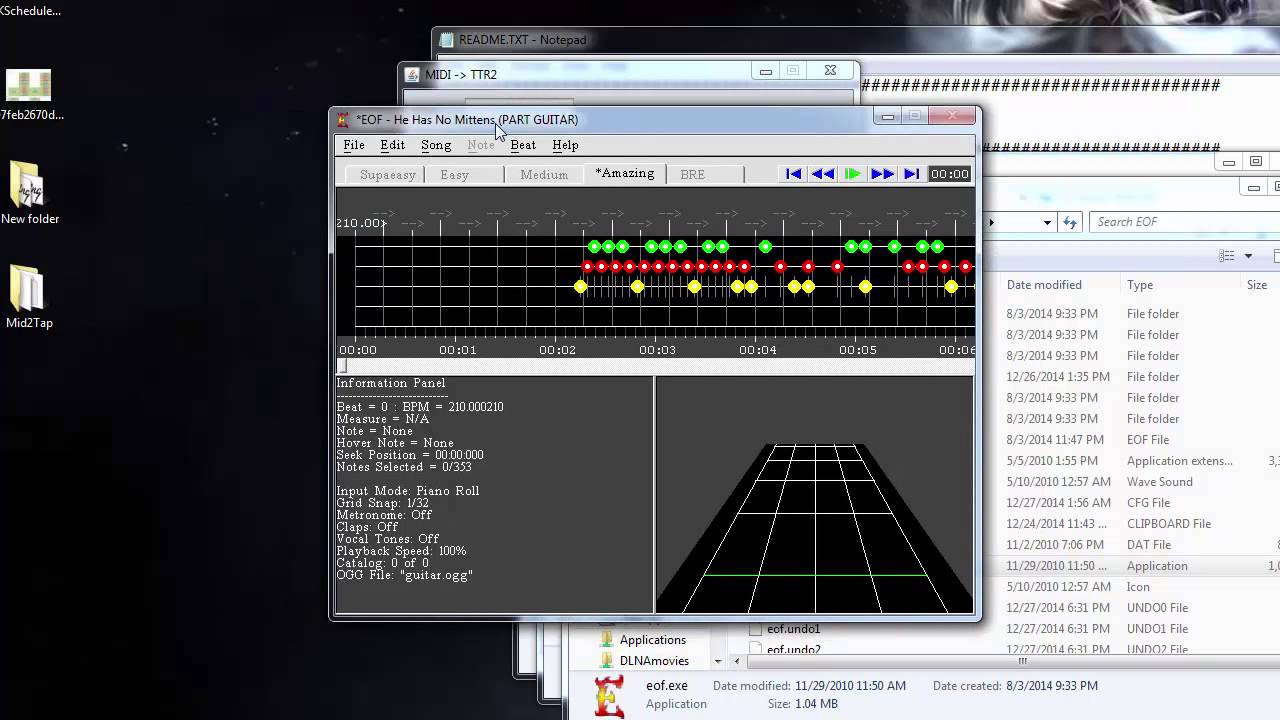
Task: Open the Song menu in EOF
Action: [x=436, y=145]
